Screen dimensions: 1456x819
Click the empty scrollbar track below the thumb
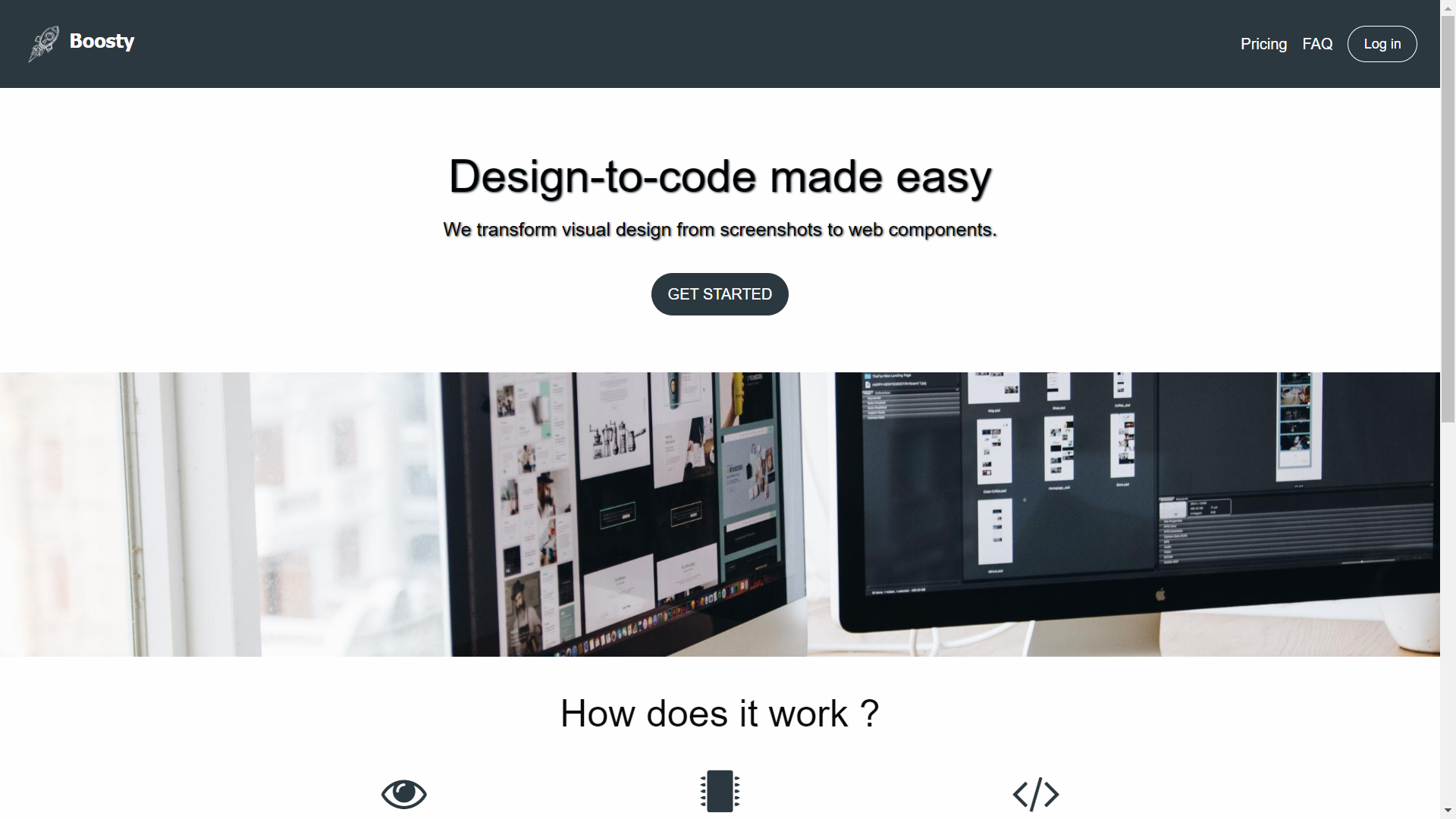click(x=1448, y=614)
